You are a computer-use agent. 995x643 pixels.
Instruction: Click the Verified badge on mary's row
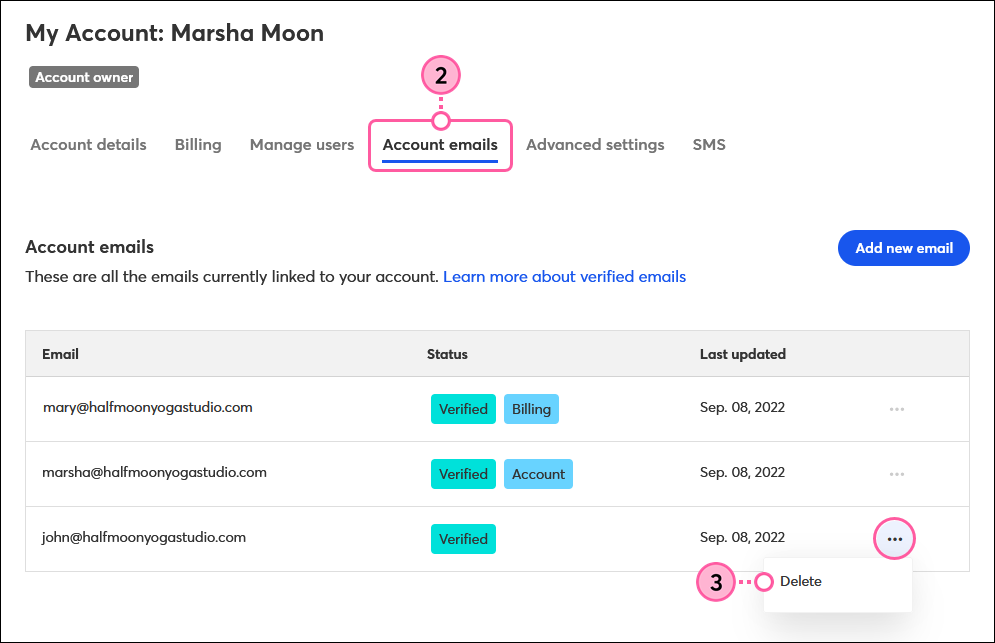[463, 408]
